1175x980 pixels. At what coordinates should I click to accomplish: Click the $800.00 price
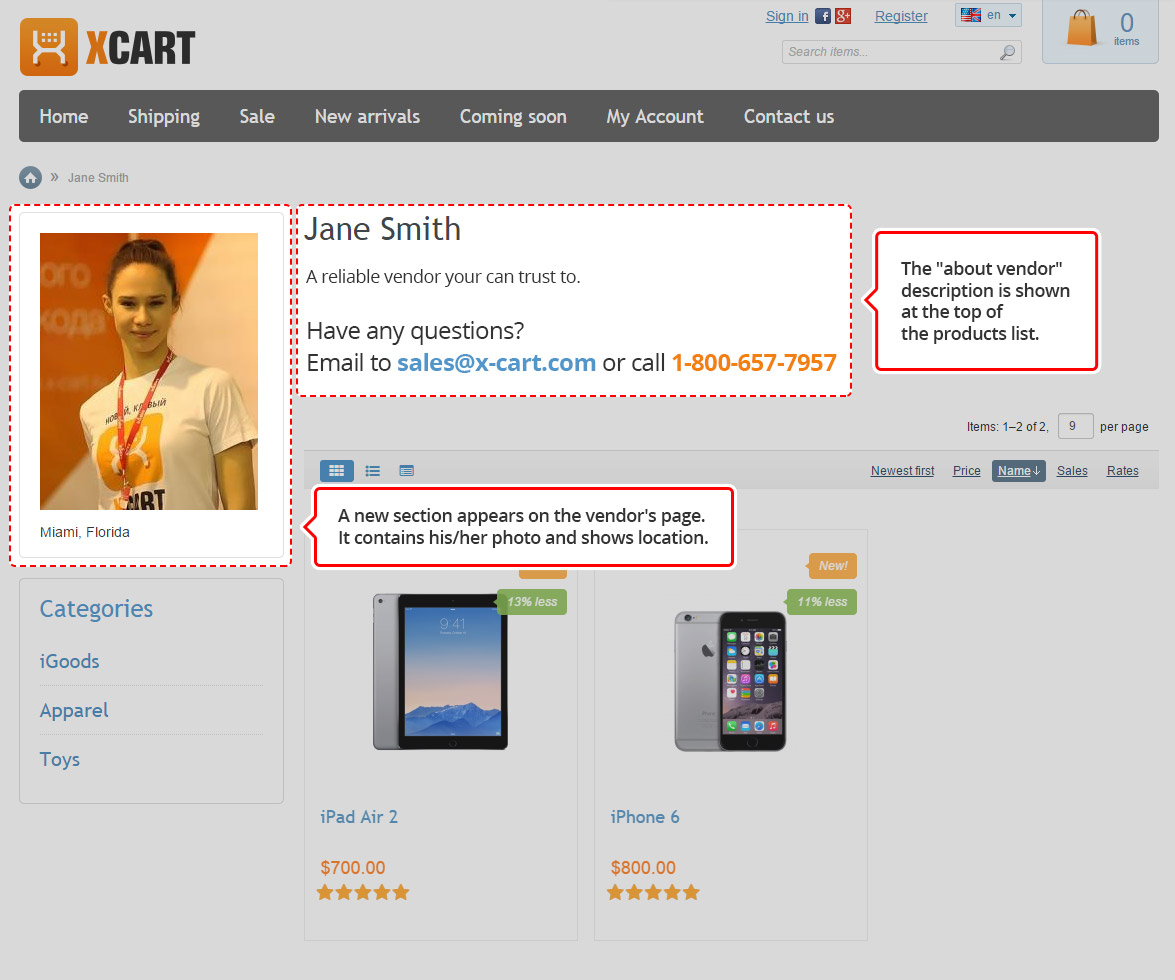click(643, 868)
